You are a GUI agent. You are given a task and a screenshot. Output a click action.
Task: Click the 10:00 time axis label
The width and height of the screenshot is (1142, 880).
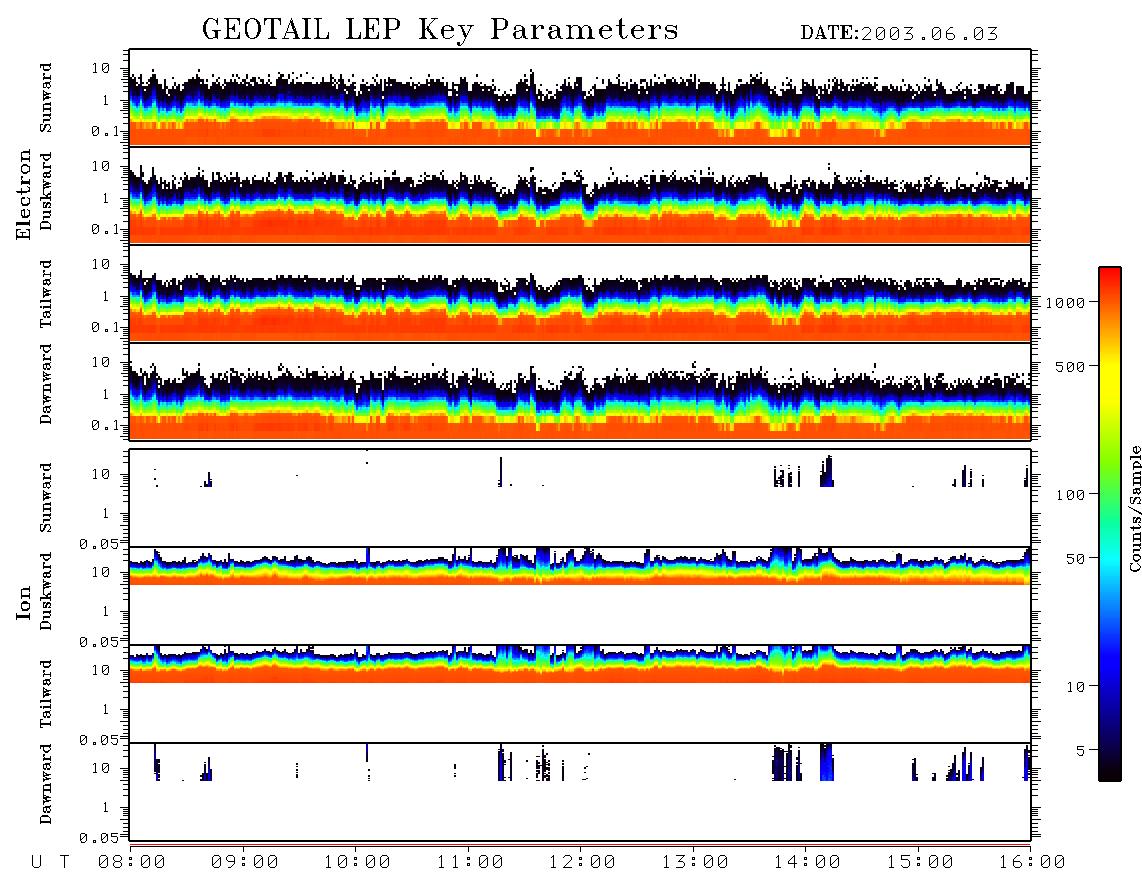pos(357,862)
